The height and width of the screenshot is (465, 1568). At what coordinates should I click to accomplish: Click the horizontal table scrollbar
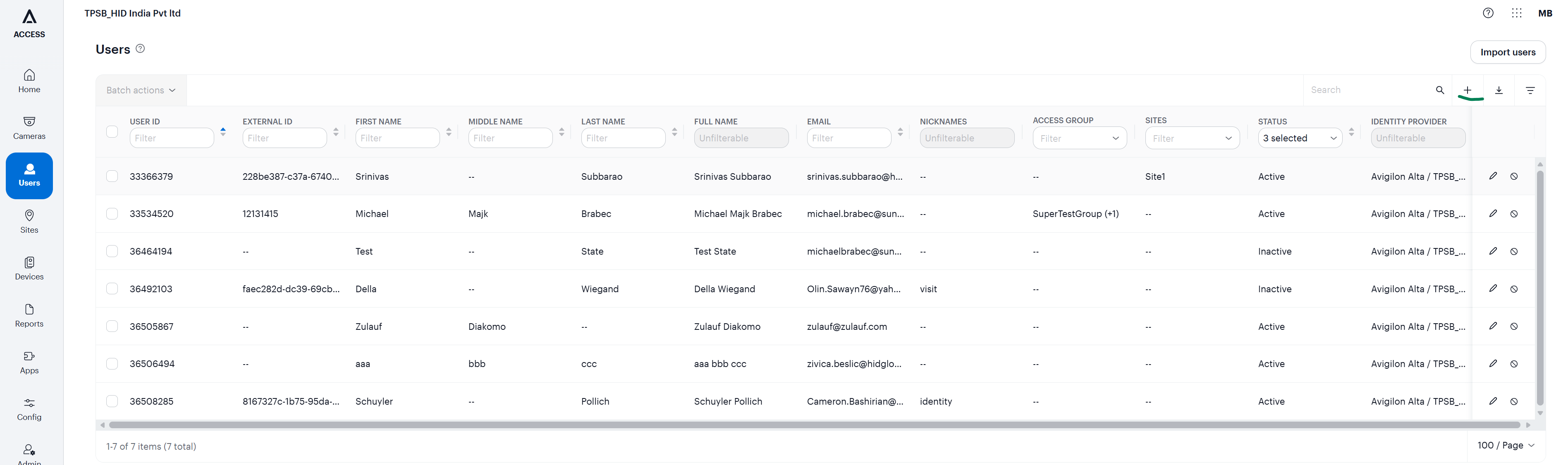click(815, 425)
